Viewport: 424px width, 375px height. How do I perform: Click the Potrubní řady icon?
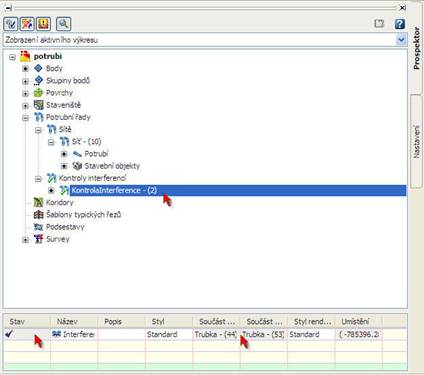39,117
